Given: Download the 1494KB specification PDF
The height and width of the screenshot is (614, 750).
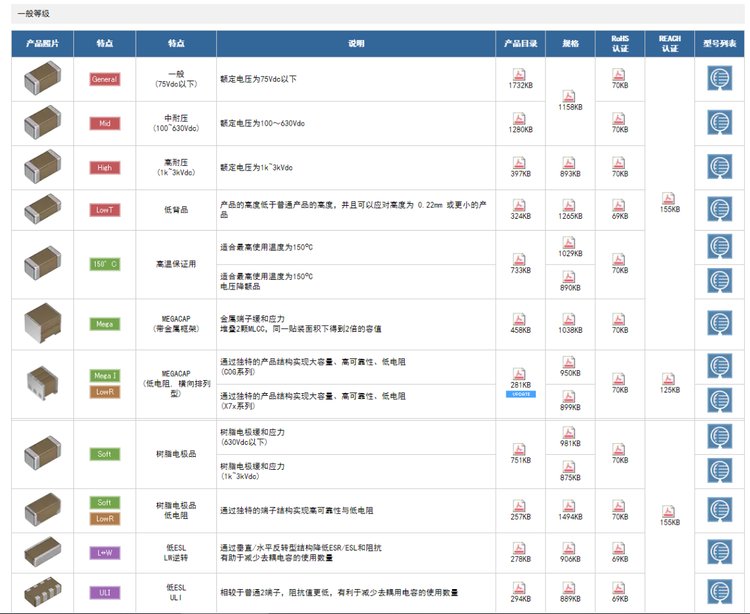Looking at the screenshot, I should pos(570,505).
